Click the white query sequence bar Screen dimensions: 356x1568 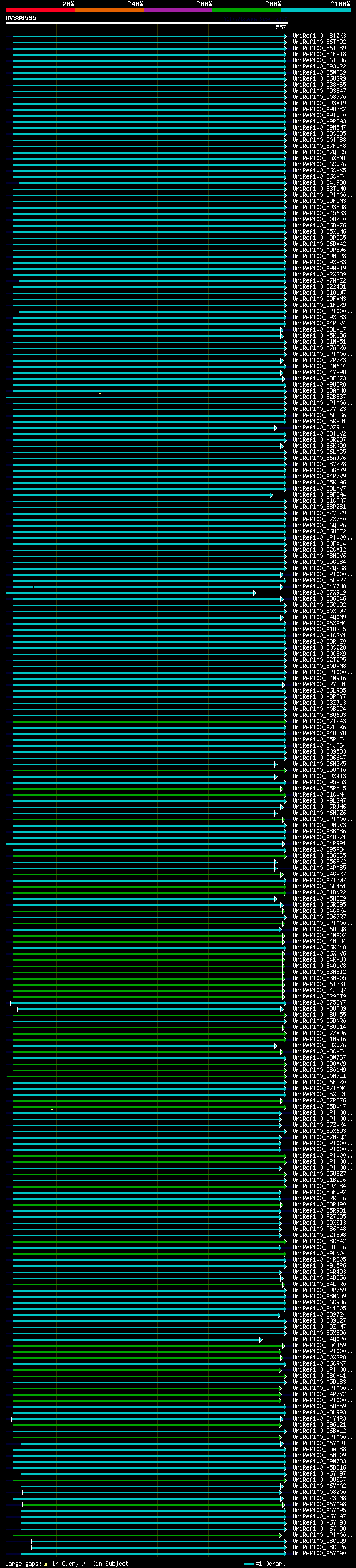click(147, 22)
